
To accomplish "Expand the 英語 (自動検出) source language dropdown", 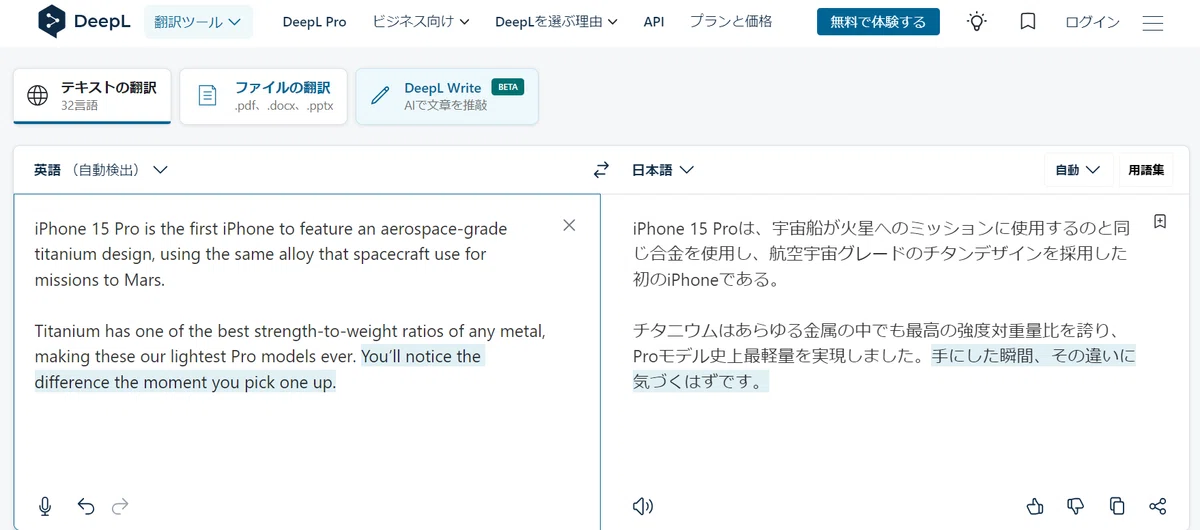I will click(100, 170).
